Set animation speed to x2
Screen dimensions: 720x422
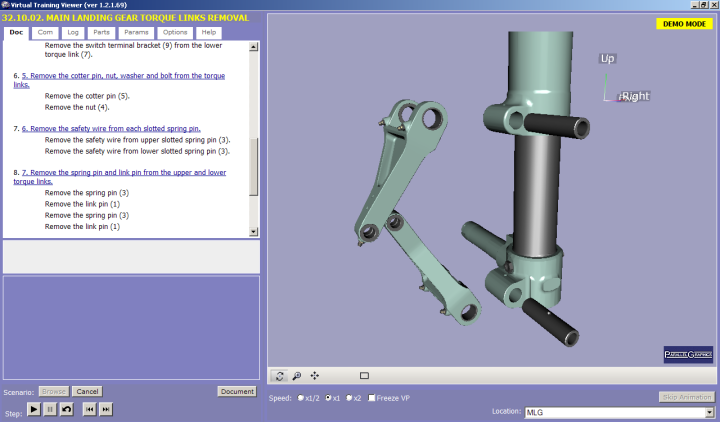(x=347, y=398)
